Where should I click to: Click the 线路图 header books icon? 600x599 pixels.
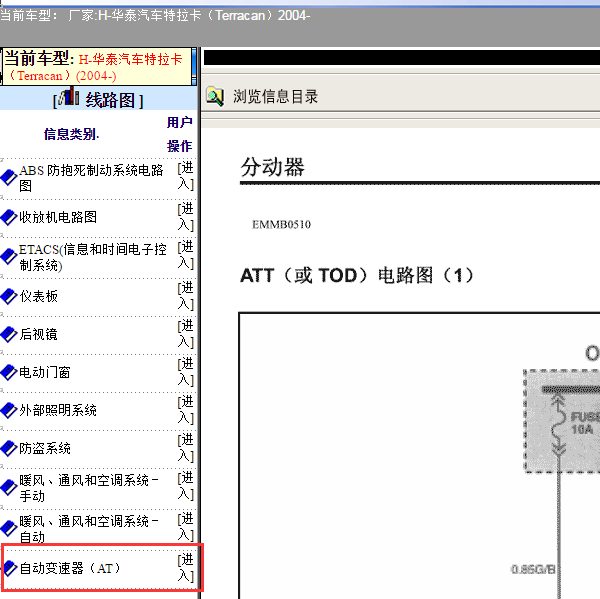[x=69, y=96]
